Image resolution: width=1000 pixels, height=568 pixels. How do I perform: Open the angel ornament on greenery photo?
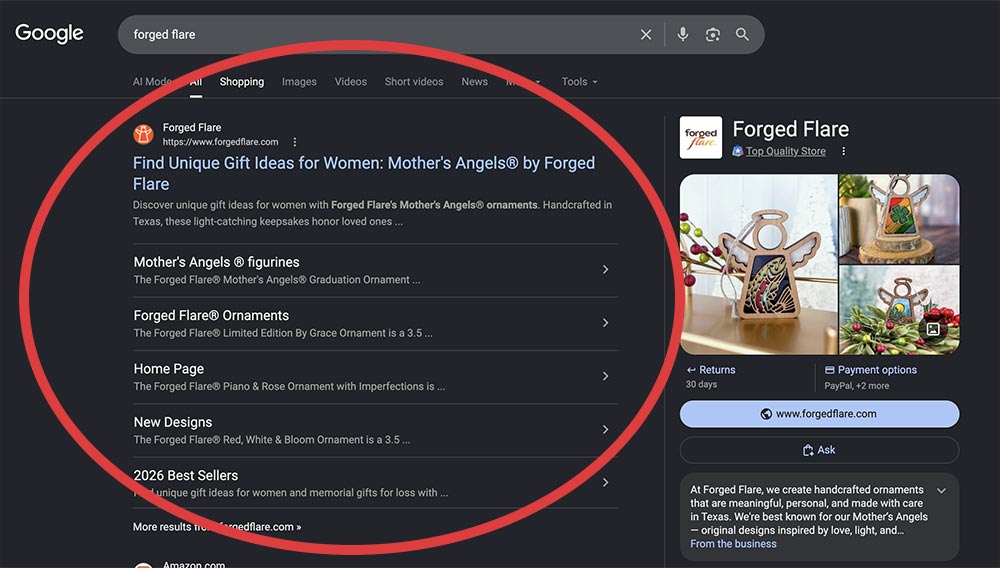[x=899, y=310]
